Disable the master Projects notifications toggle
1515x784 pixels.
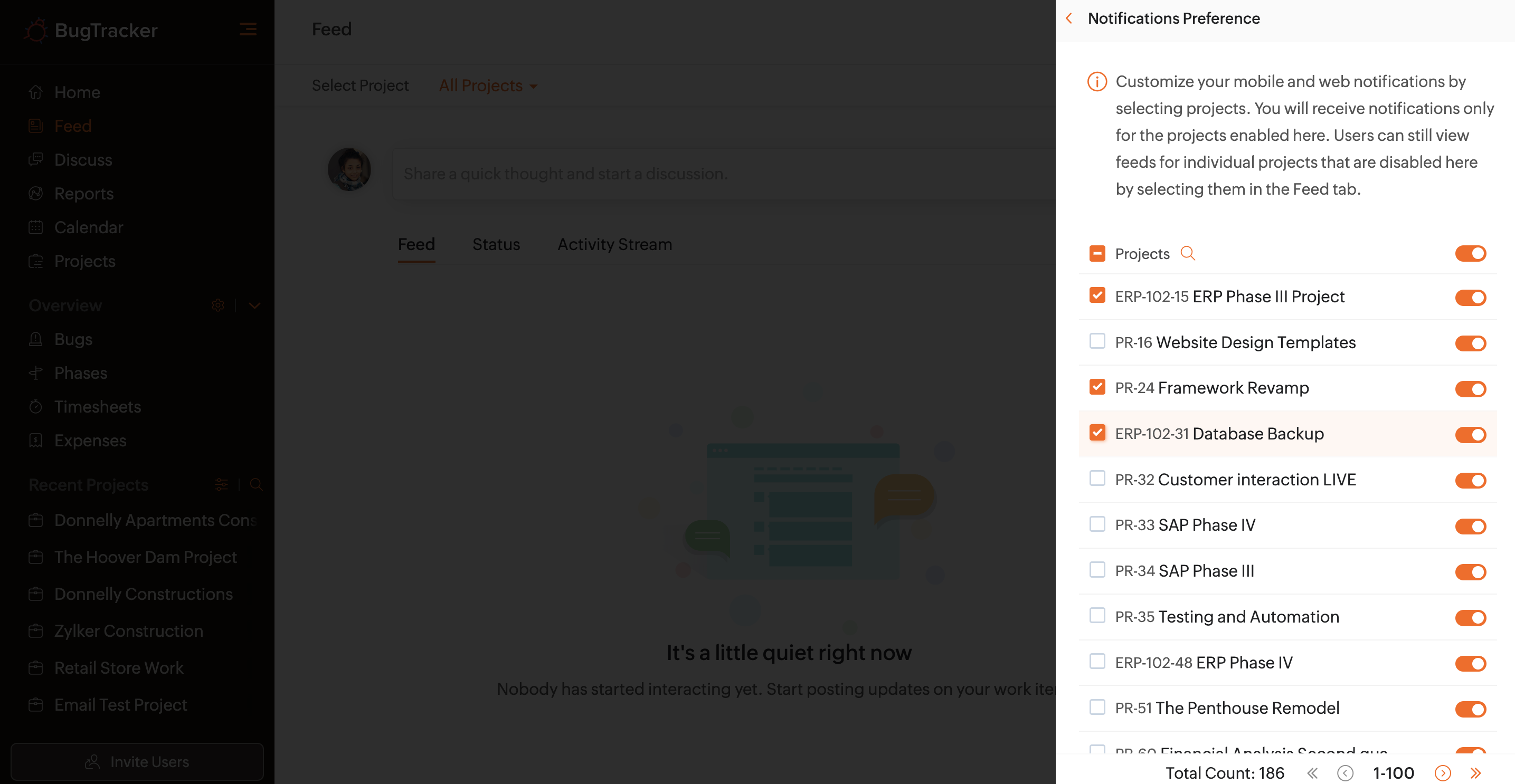click(1470, 253)
